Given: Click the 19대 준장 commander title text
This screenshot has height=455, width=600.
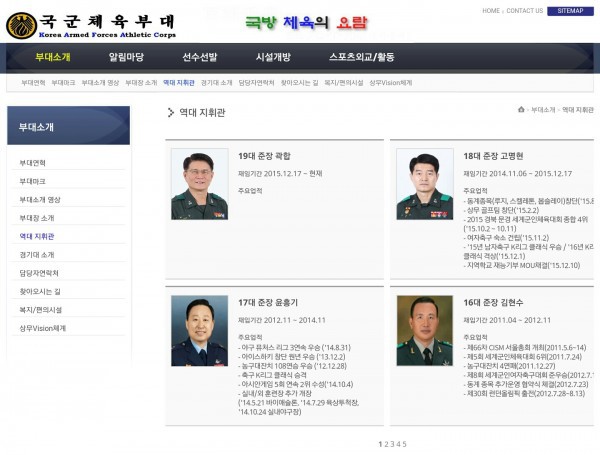Looking at the screenshot, I should [x=264, y=156].
